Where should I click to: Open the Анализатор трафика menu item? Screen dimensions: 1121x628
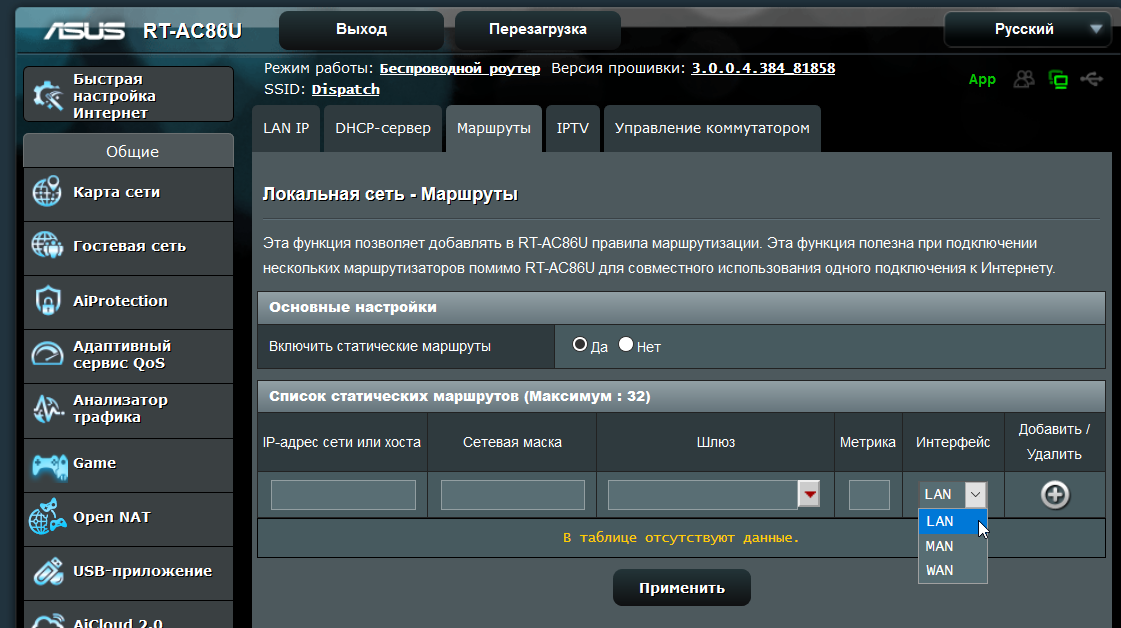point(129,411)
